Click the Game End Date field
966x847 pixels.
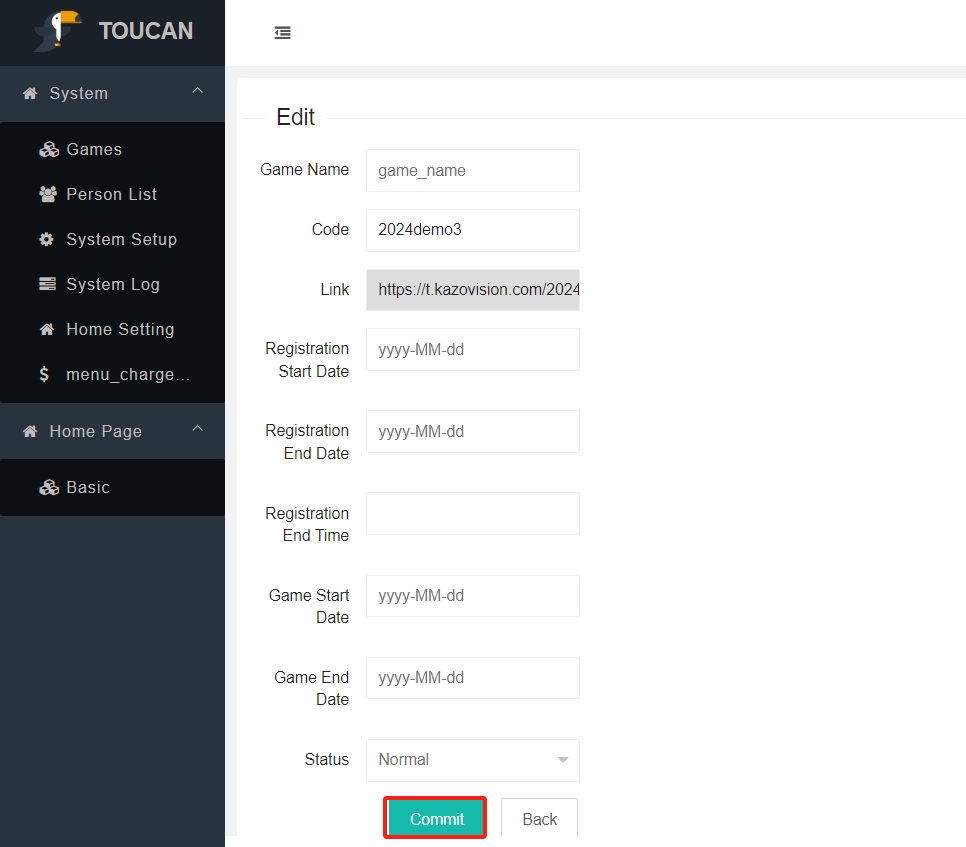(x=472, y=678)
